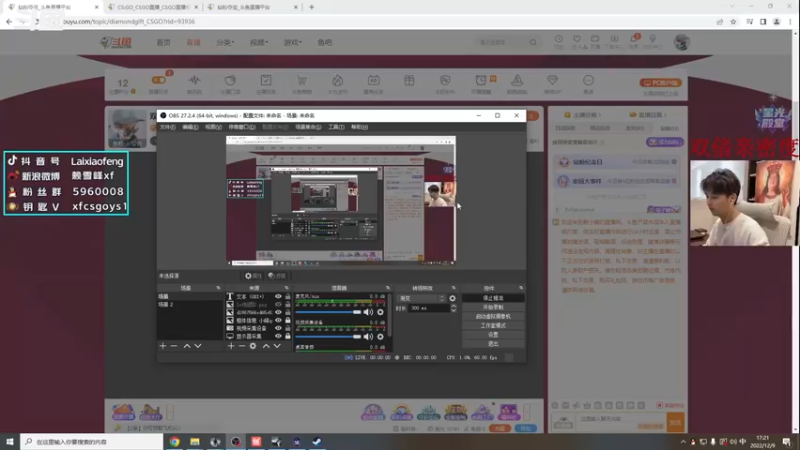Open OBS 设置 settings button

(x=493, y=335)
